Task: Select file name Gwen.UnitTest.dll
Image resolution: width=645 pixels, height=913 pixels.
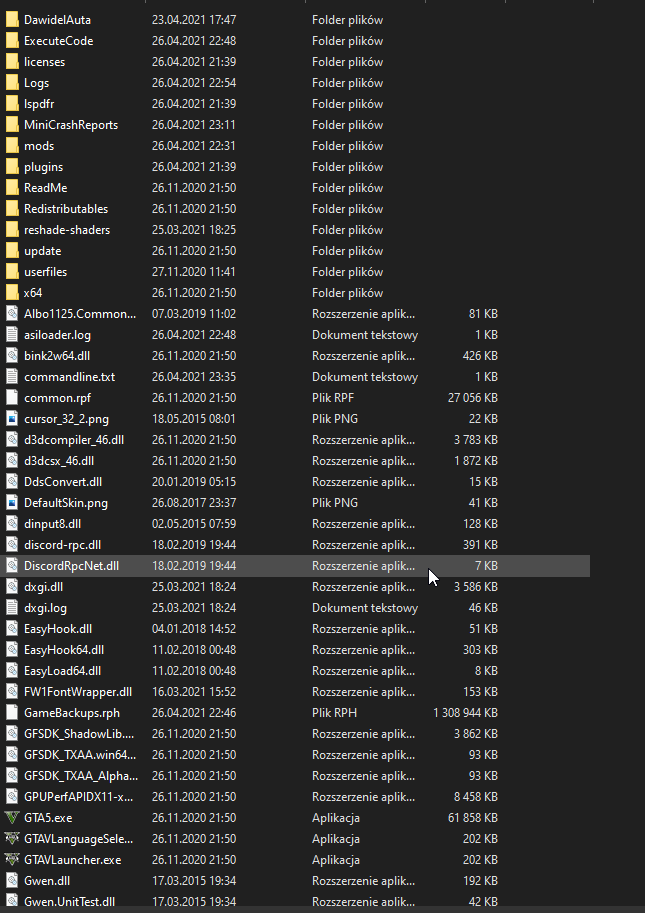Action: click(x=69, y=901)
